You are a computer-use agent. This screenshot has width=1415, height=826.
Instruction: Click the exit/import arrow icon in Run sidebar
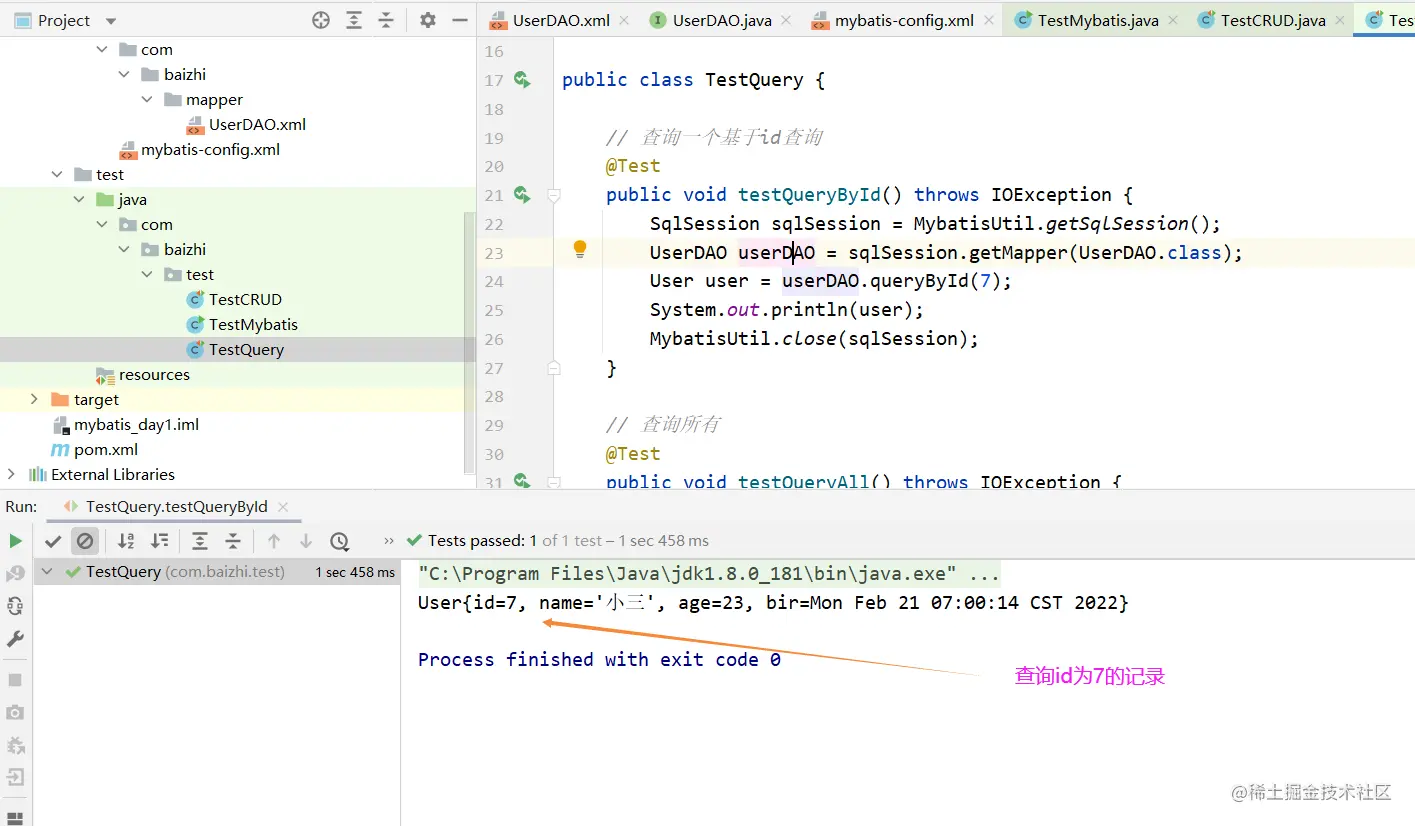(15, 777)
